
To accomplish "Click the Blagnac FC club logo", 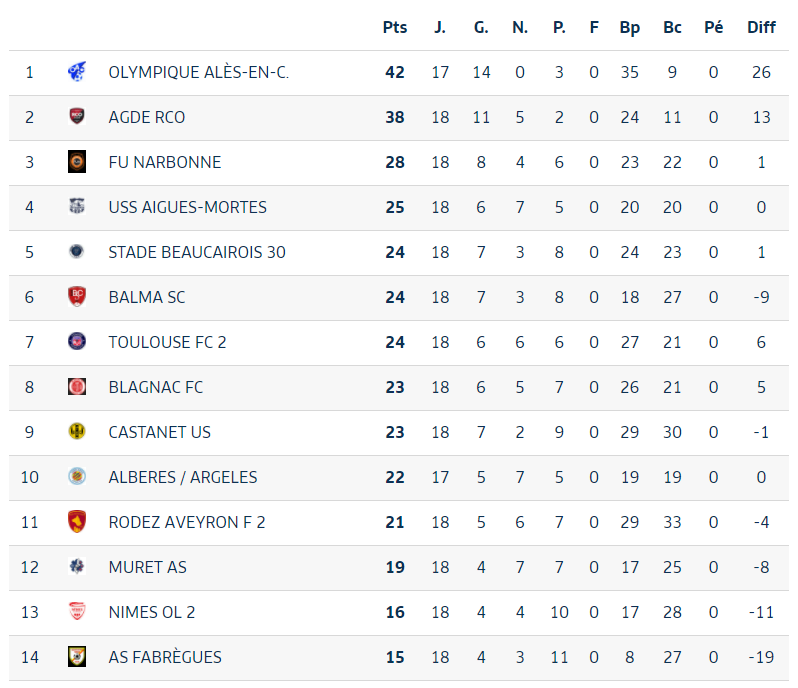I will click(77, 387).
